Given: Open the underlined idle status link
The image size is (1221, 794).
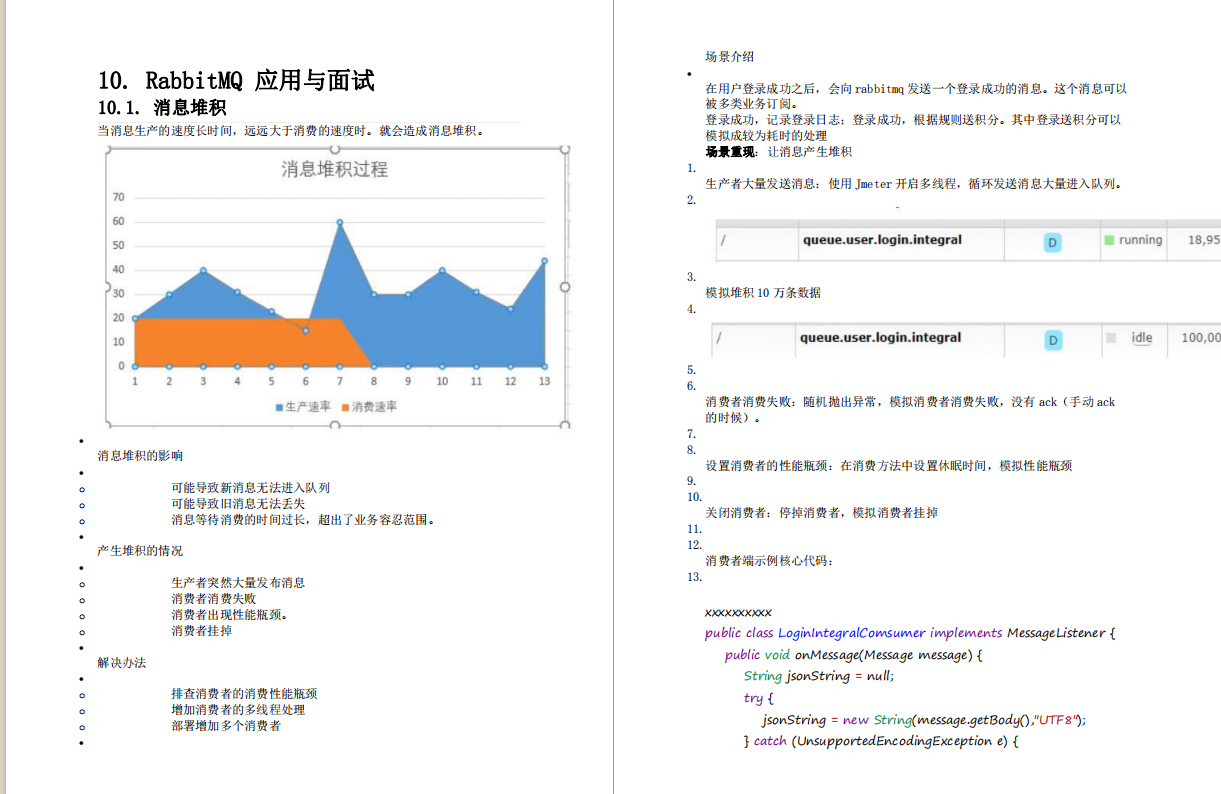Looking at the screenshot, I should (x=1140, y=338).
